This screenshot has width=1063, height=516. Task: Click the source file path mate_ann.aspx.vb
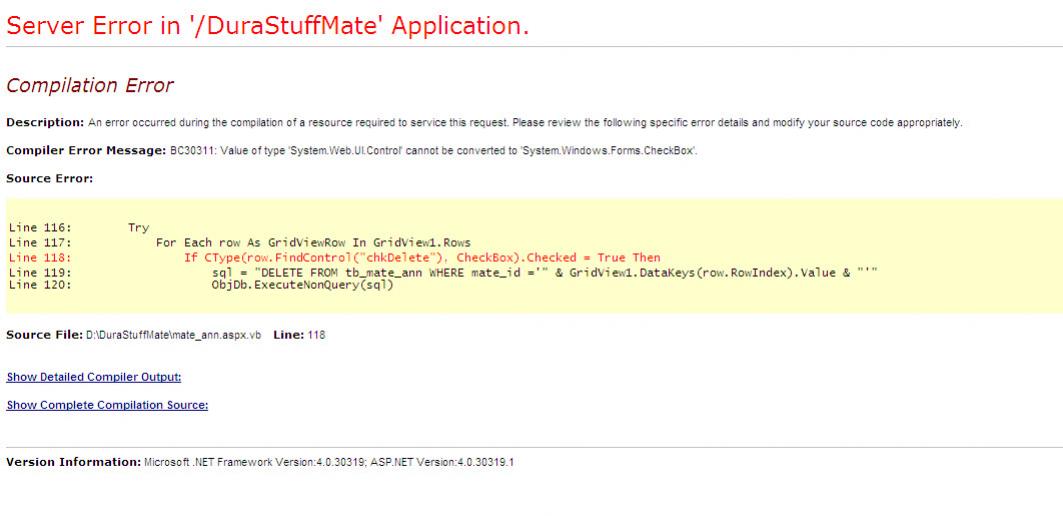click(x=173, y=335)
